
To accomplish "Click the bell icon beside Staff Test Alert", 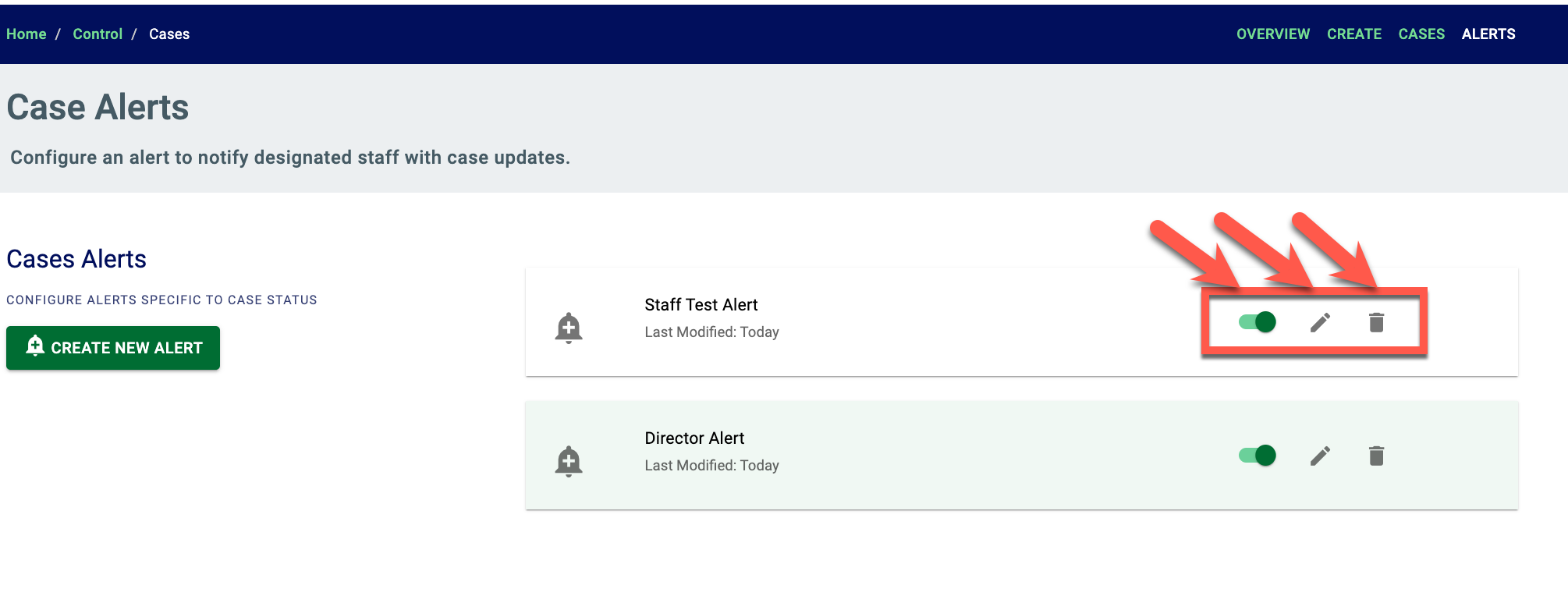I will point(569,328).
